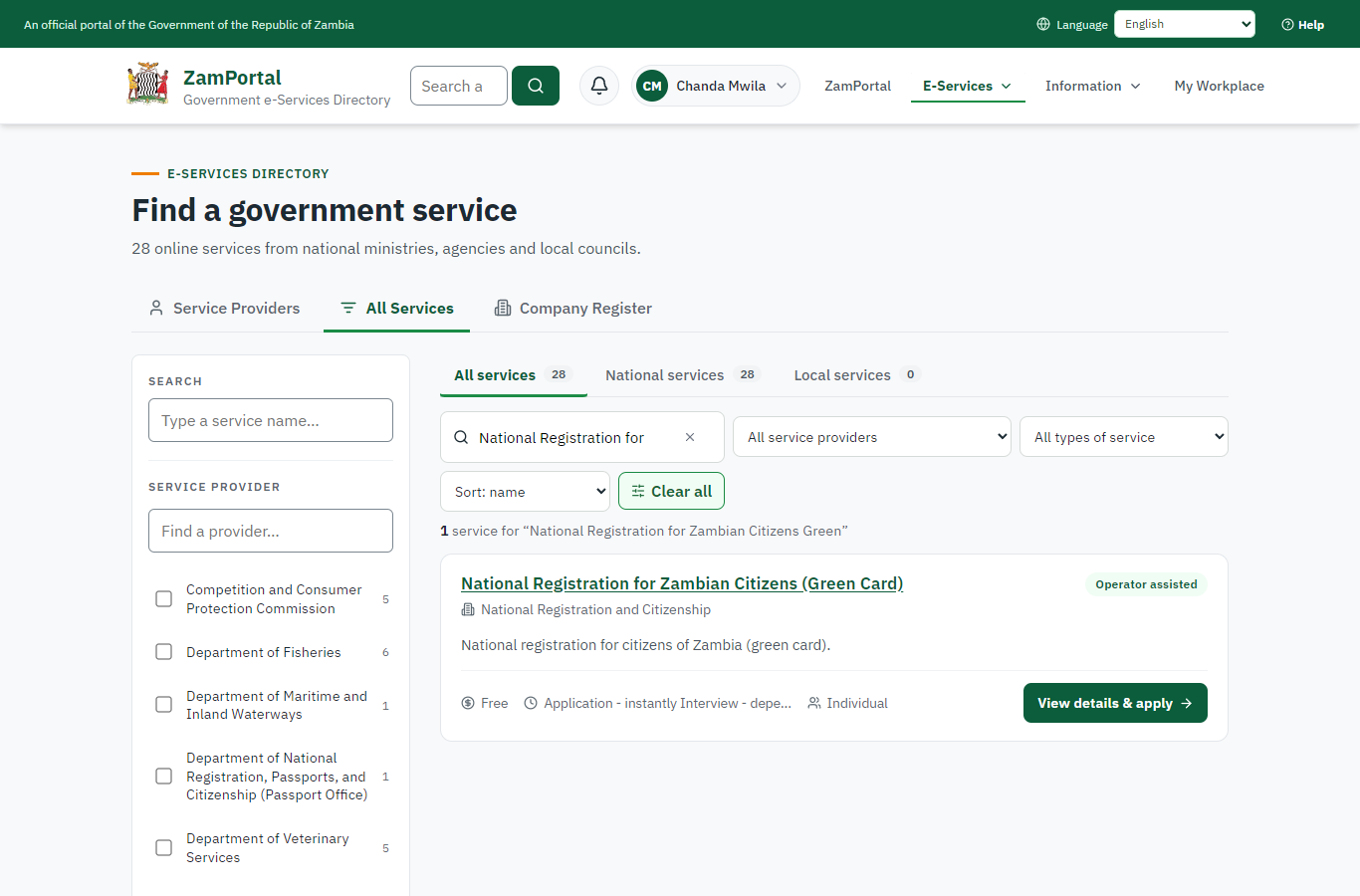Switch to the Company Register tab
The height and width of the screenshot is (896, 1360).
point(573,309)
